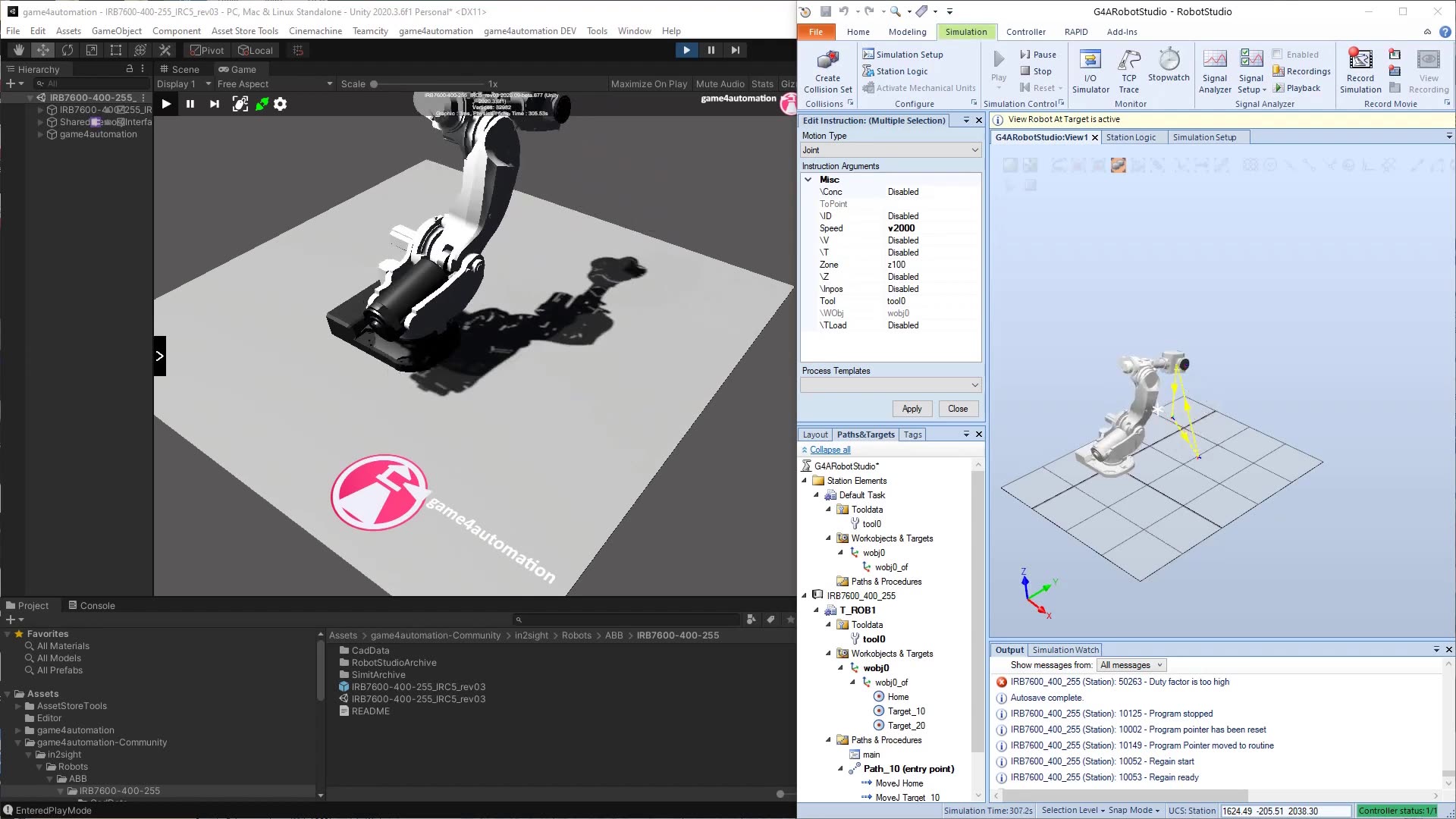Image resolution: width=1456 pixels, height=819 pixels.
Task: Switch to the Controller ribbon tab
Action: [1026, 32]
